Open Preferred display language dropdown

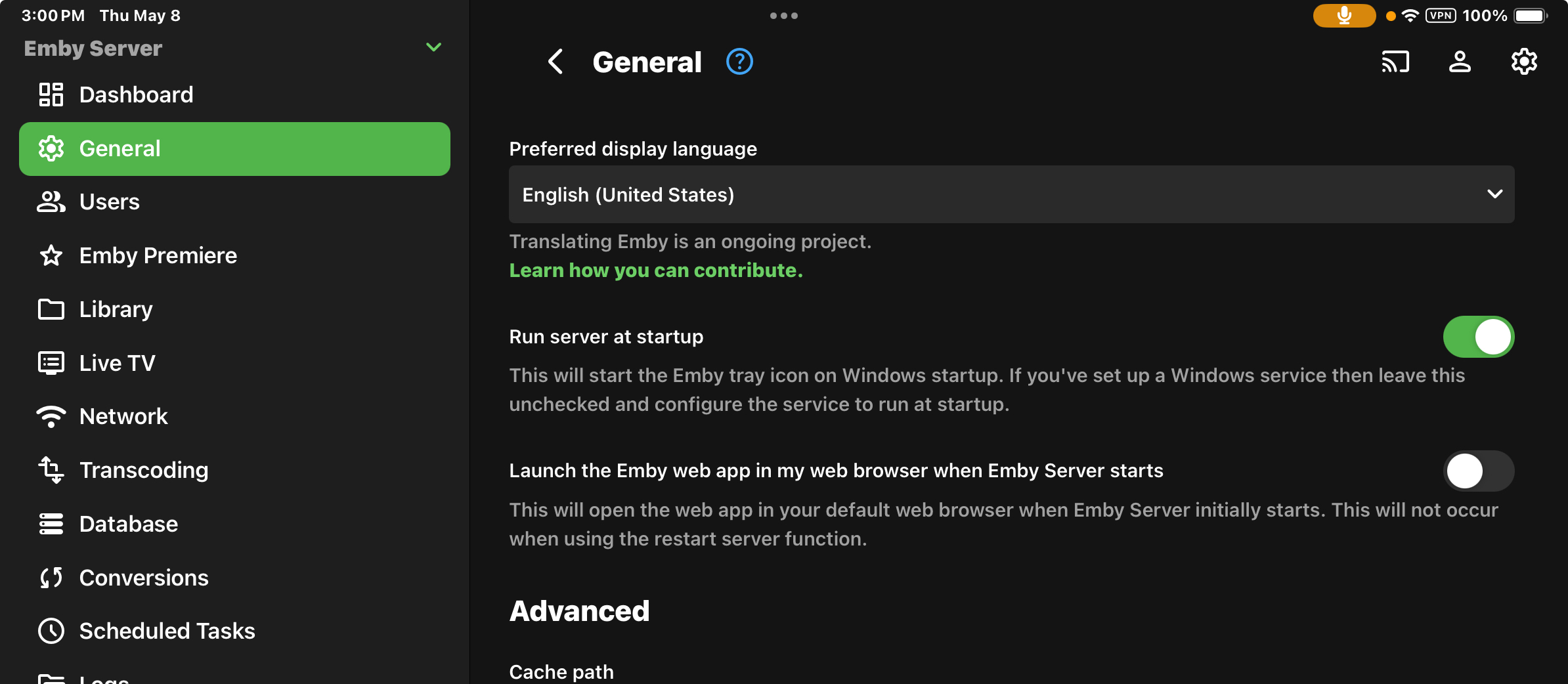1011,194
